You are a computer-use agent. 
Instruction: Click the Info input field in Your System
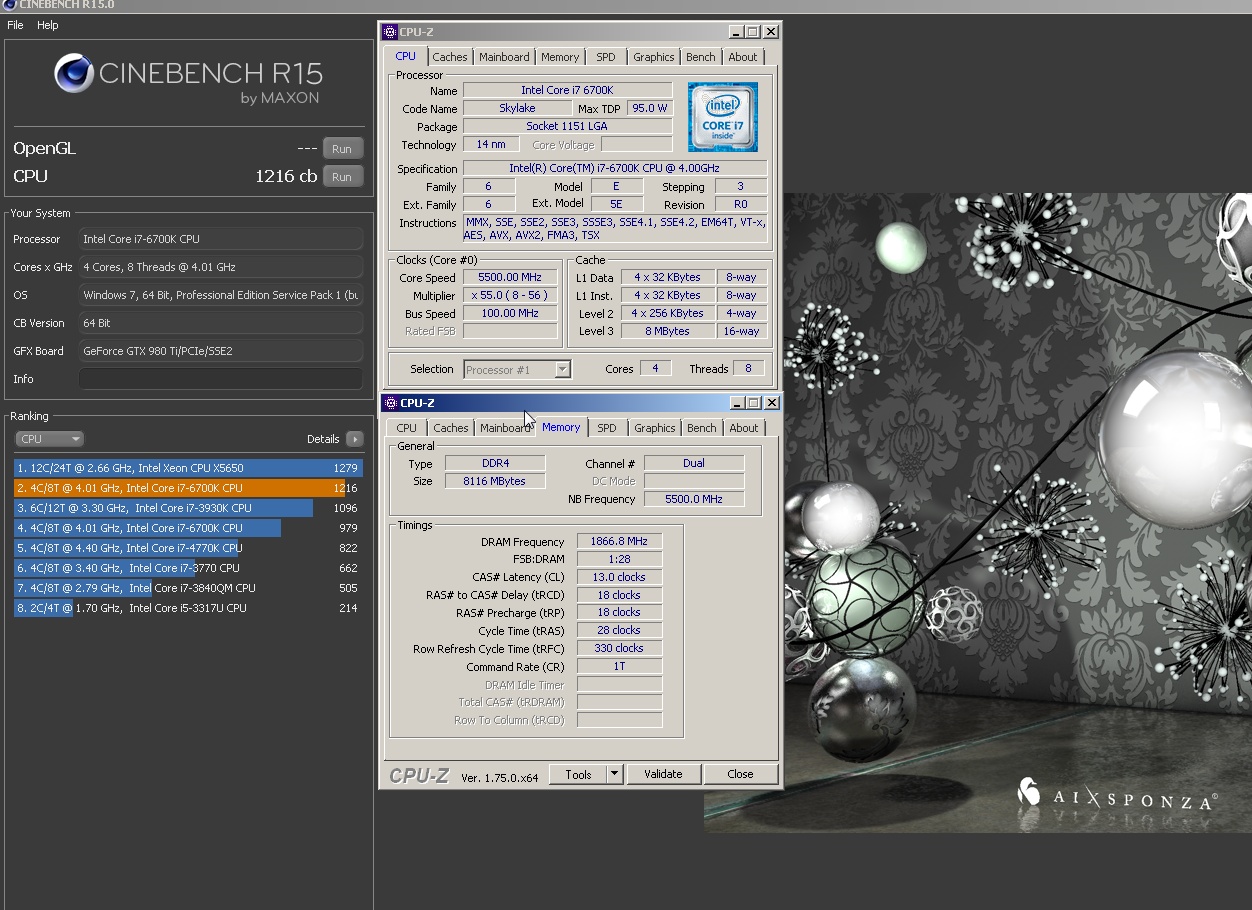click(220, 379)
